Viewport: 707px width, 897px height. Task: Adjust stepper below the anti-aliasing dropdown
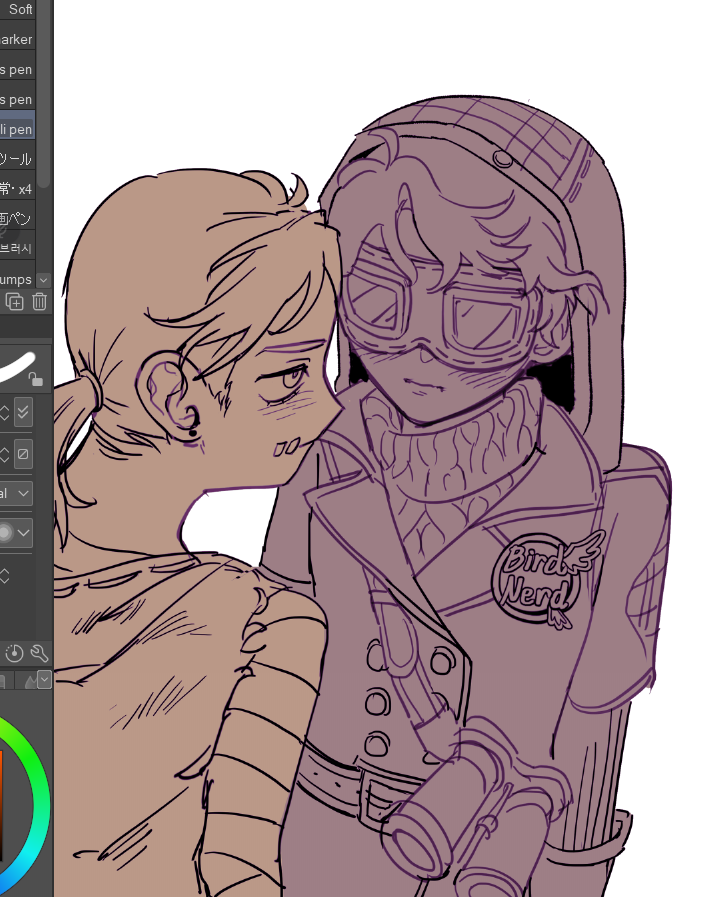(x=5, y=576)
